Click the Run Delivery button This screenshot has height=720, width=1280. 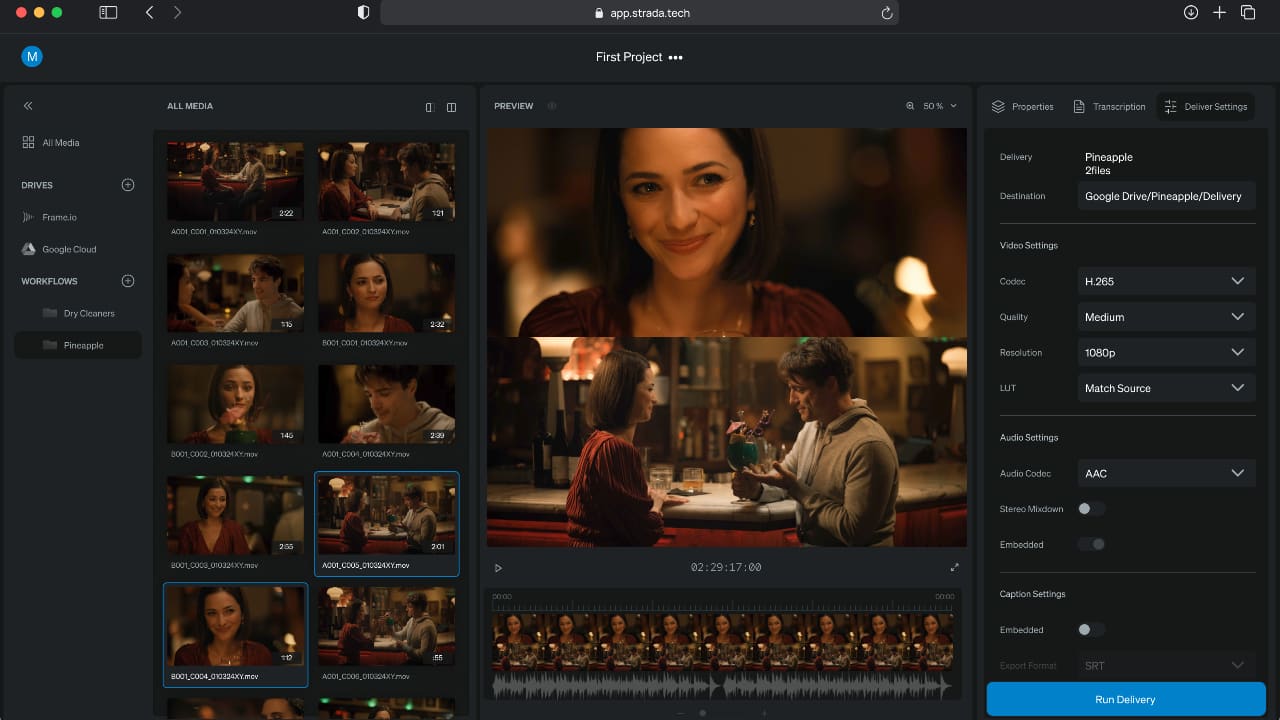(1126, 700)
